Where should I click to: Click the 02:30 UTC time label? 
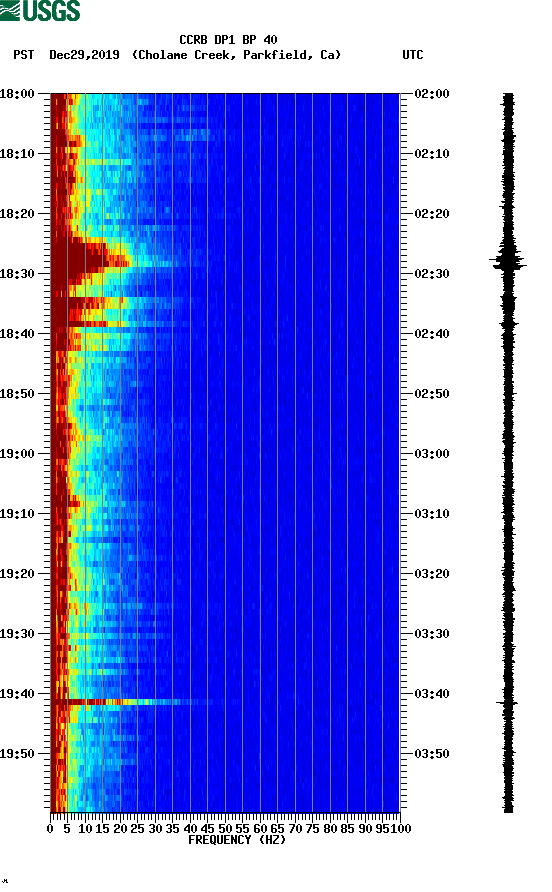click(x=432, y=274)
